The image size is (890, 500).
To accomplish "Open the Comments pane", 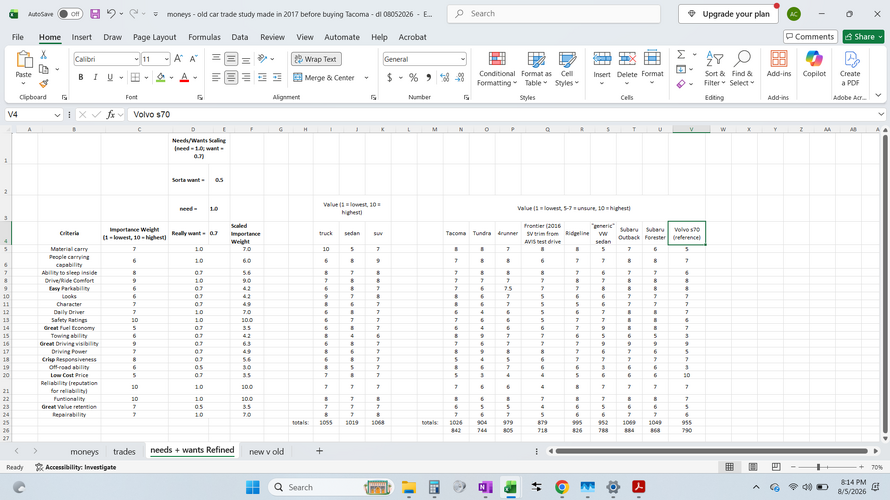I will (x=810, y=36).
